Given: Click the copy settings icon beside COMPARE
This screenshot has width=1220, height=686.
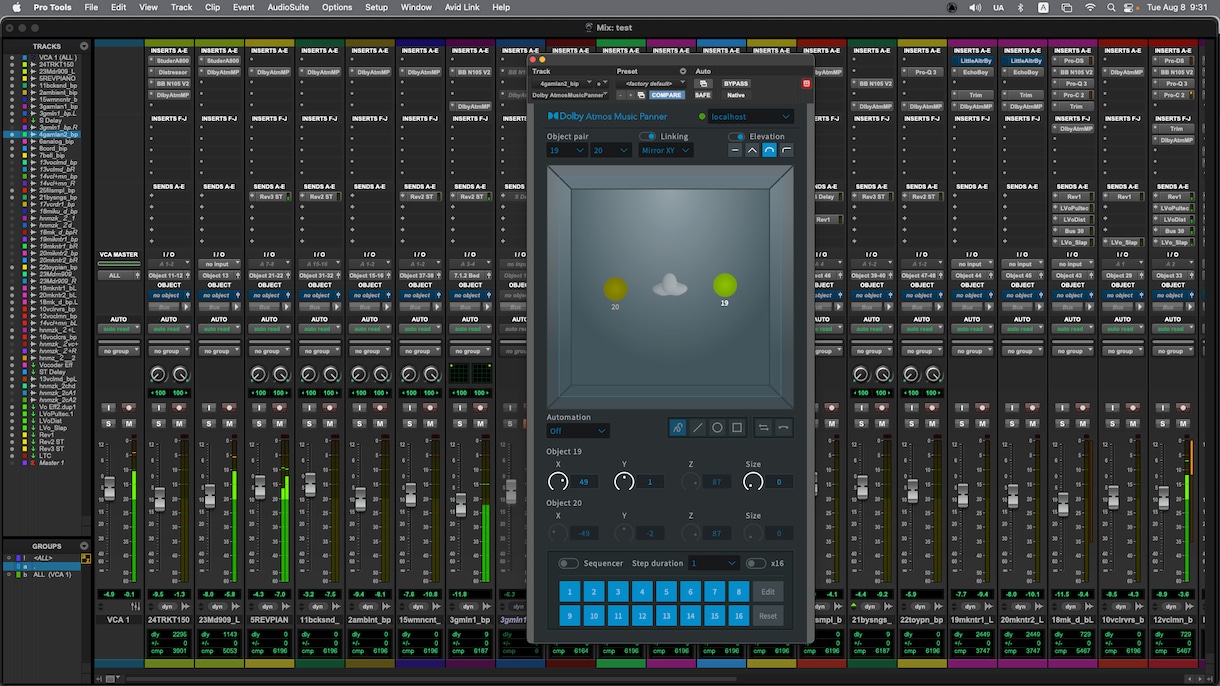Looking at the screenshot, I should pos(640,95).
